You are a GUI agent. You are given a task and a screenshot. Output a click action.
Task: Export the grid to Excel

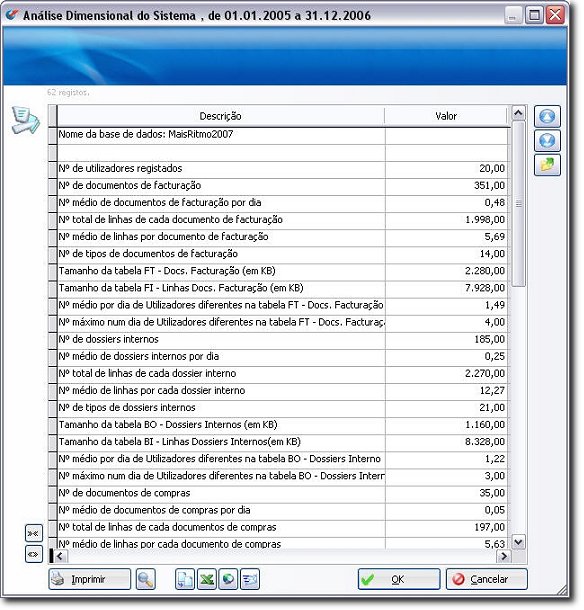pos(207,579)
